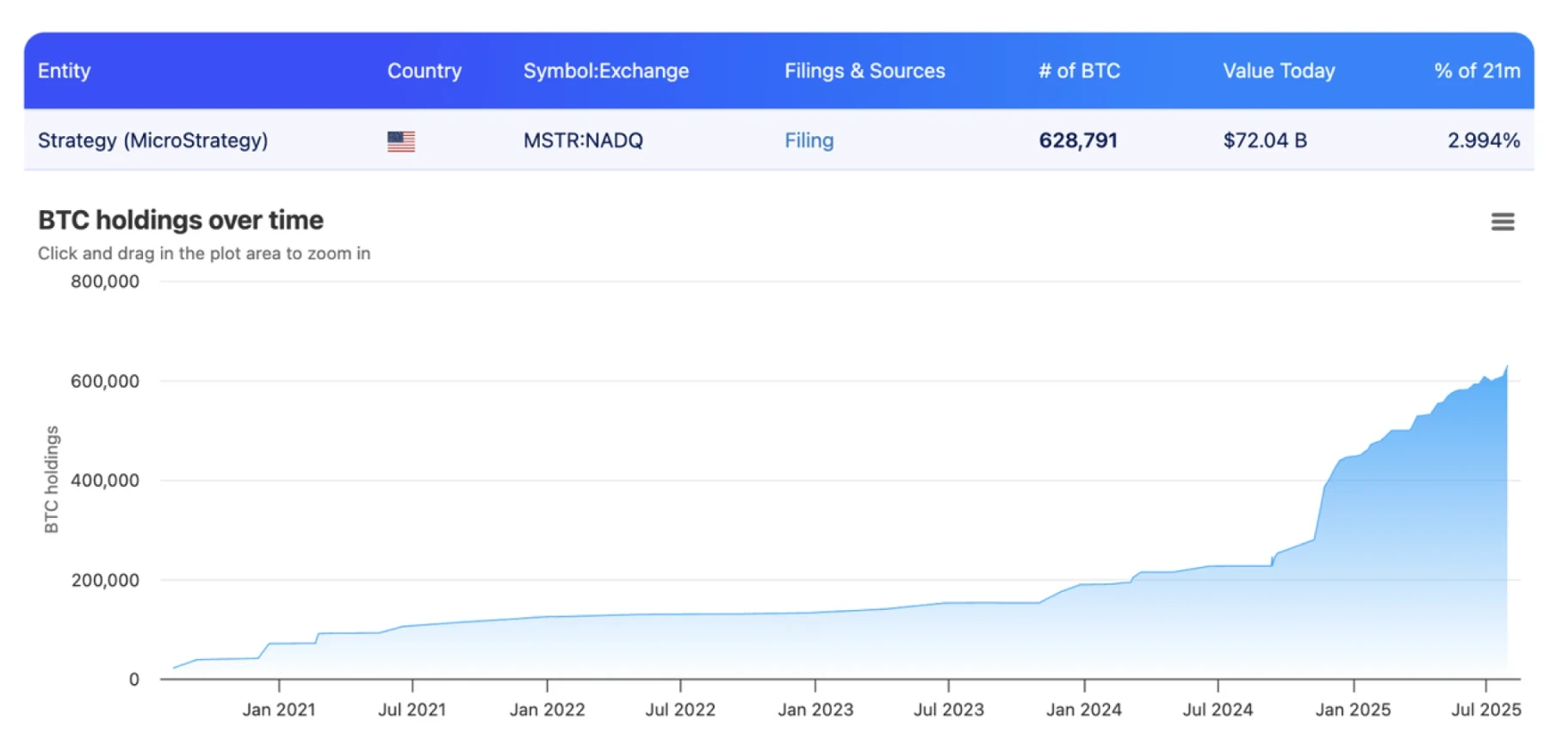Viewport: 1568px width, 747px height.
Task: Click the Jul 2025 x-axis tick label
Action: pyautogui.click(x=1485, y=710)
